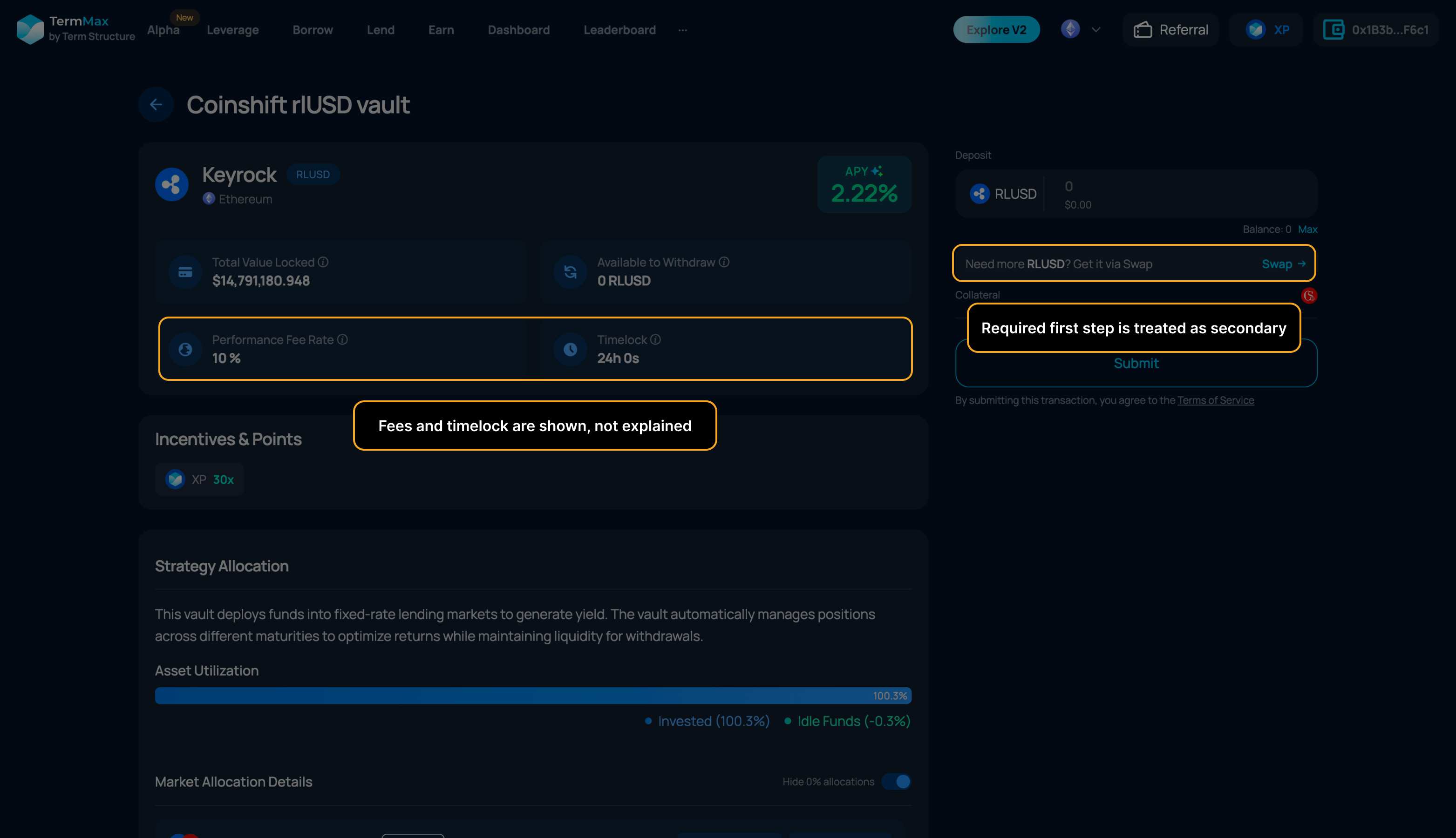
Task: View the Leaderboard page
Action: coord(619,30)
